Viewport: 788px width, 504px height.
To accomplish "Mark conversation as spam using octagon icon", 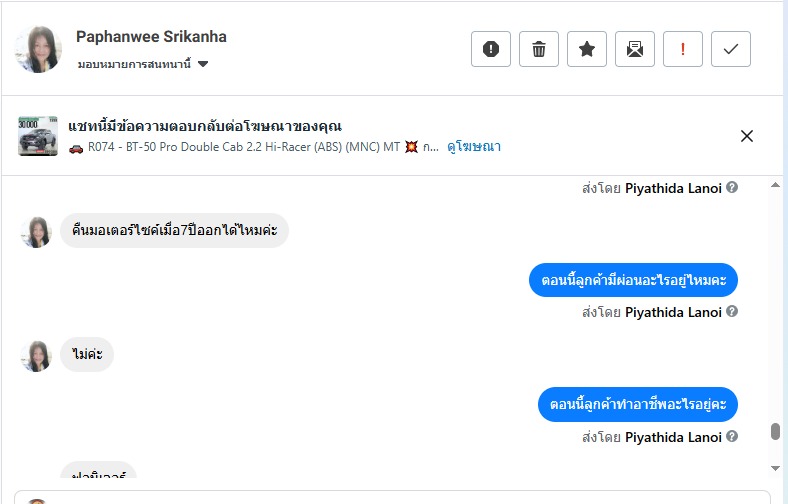I will coord(491,49).
